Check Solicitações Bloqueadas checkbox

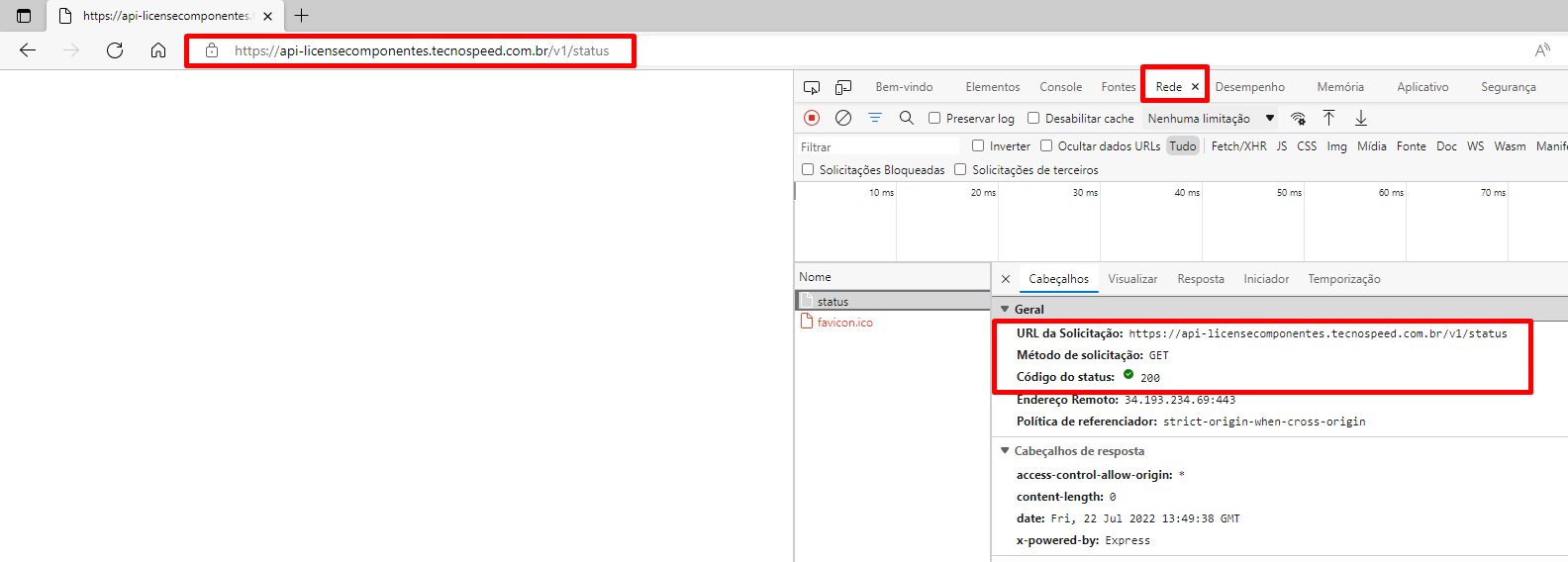click(x=808, y=169)
